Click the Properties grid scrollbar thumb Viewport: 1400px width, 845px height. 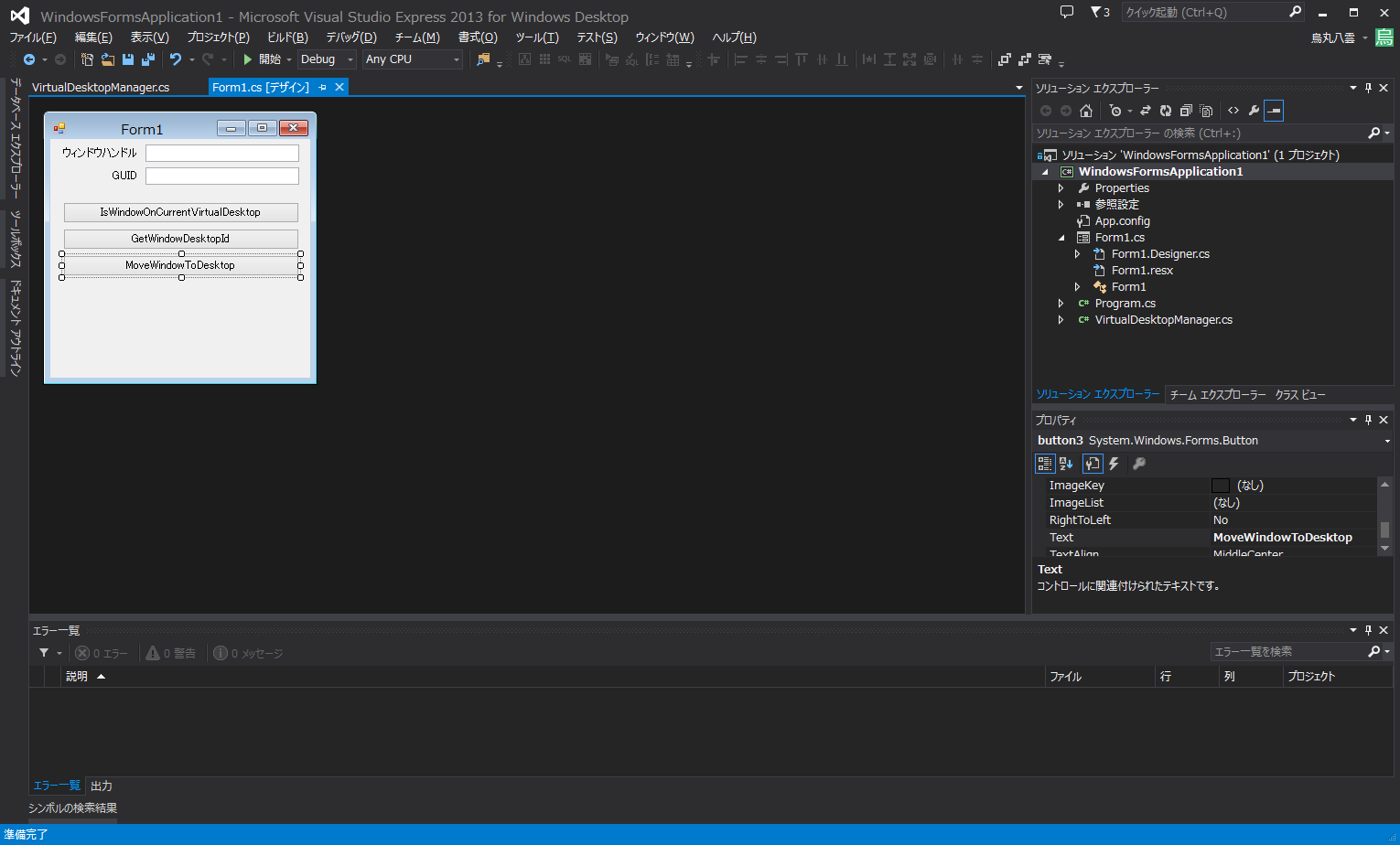click(1384, 530)
